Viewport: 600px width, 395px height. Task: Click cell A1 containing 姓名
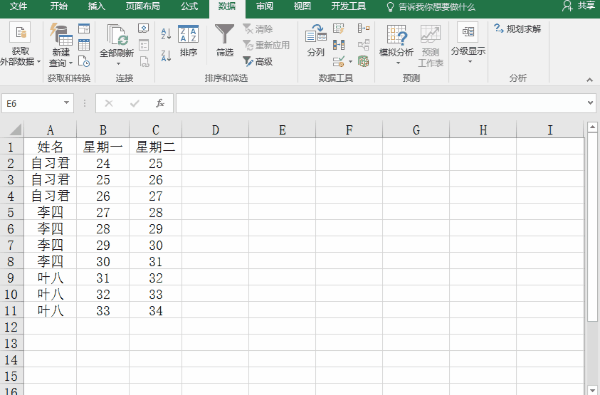[50, 147]
